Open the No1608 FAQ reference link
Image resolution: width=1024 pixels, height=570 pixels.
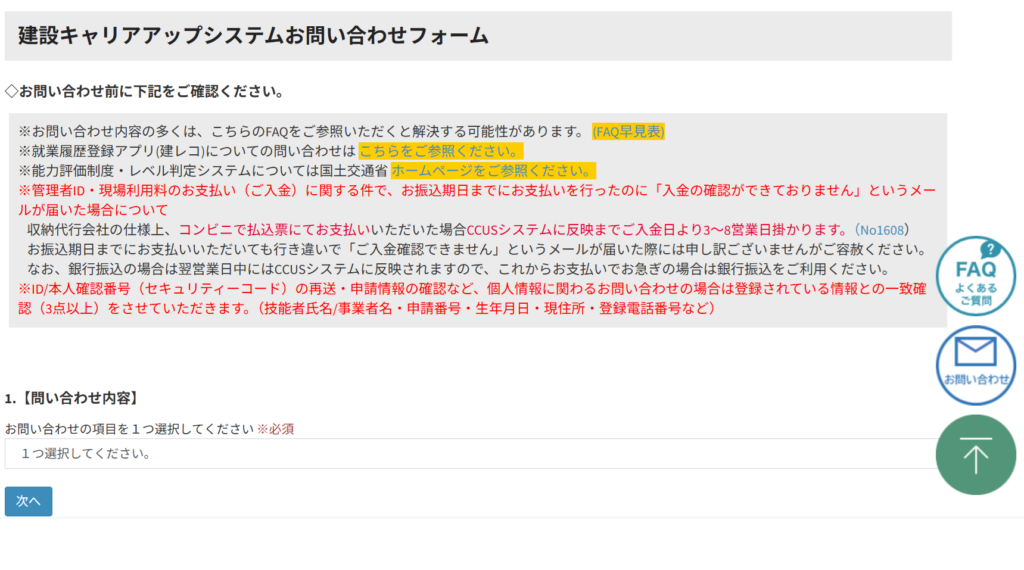(888, 229)
